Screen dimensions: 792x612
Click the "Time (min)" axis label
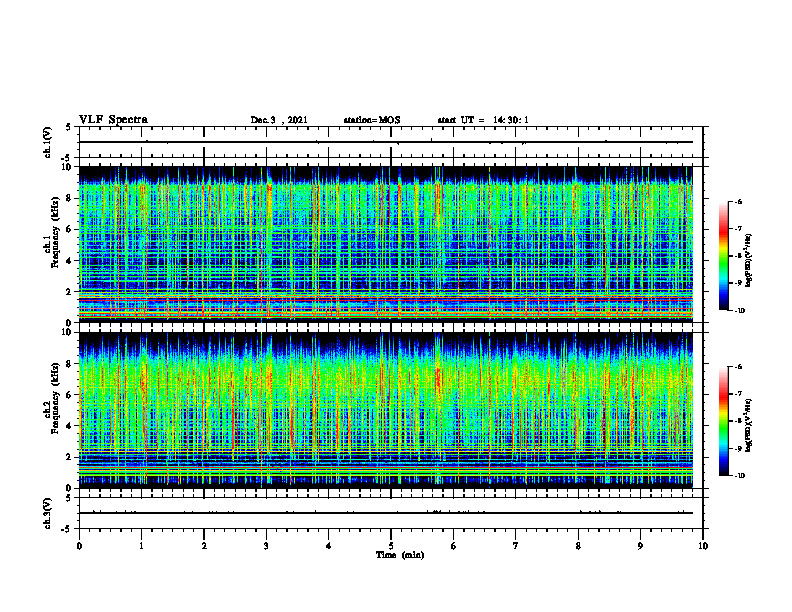point(400,555)
